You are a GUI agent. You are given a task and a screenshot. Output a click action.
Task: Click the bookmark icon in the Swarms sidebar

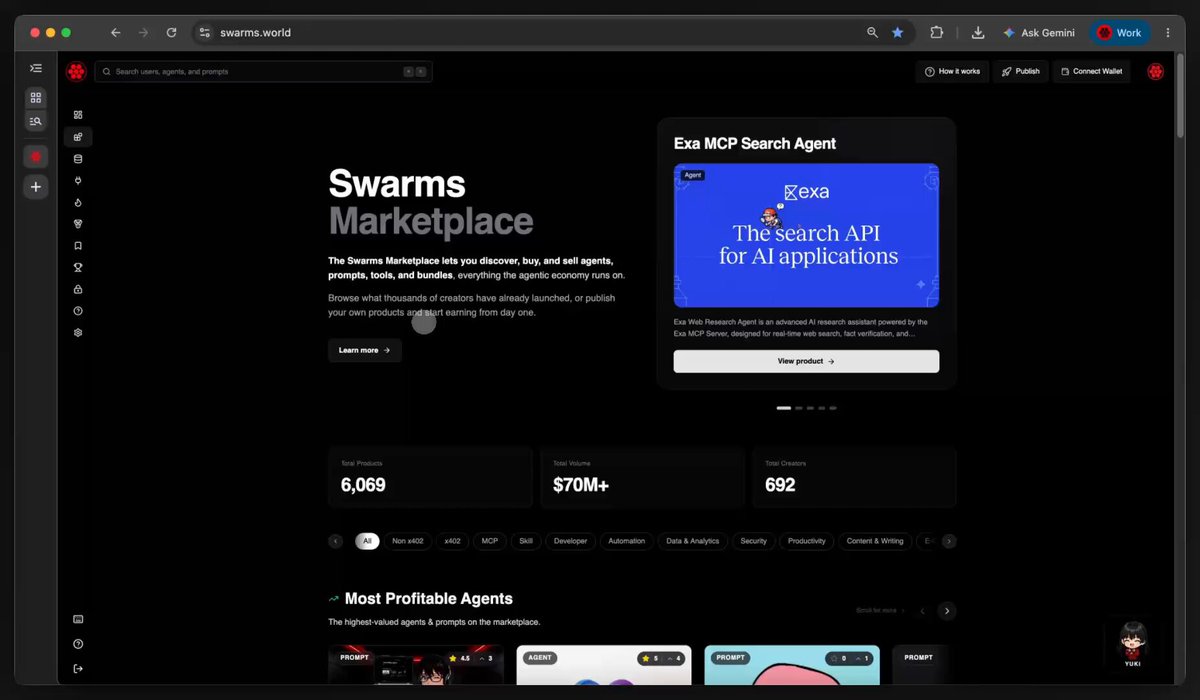(78, 246)
